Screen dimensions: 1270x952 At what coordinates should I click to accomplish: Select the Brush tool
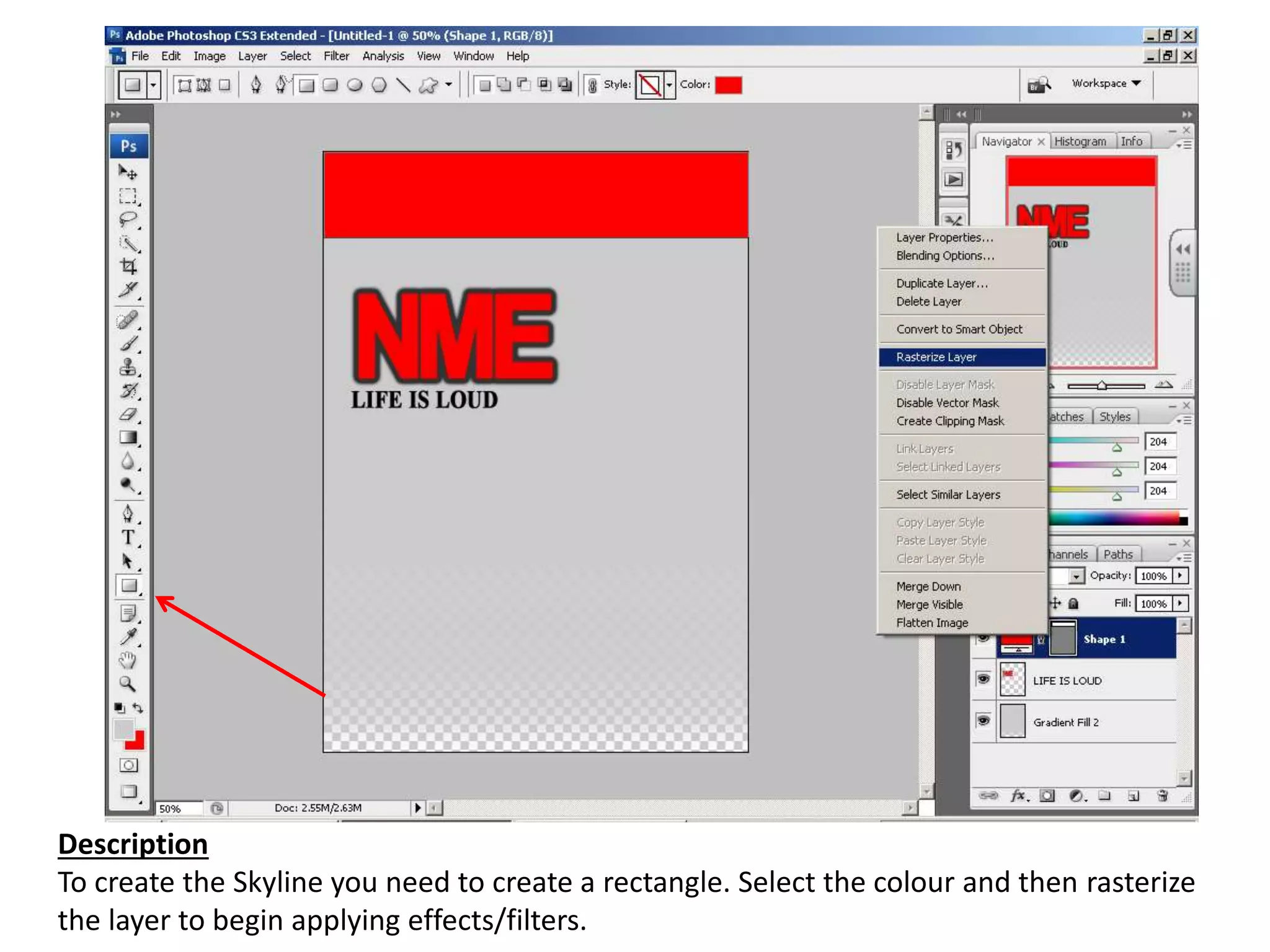pyautogui.click(x=128, y=344)
